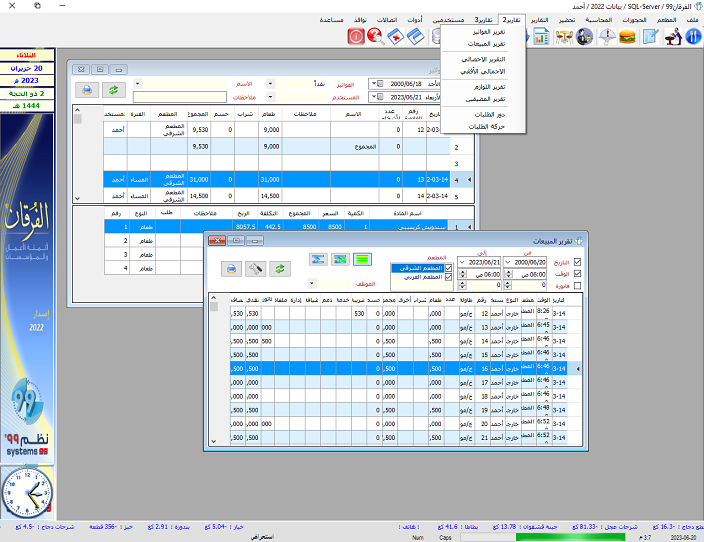Click refresh icon in sales report window
This screenshot has height=542, width=704.
click(x=278, y=269)
